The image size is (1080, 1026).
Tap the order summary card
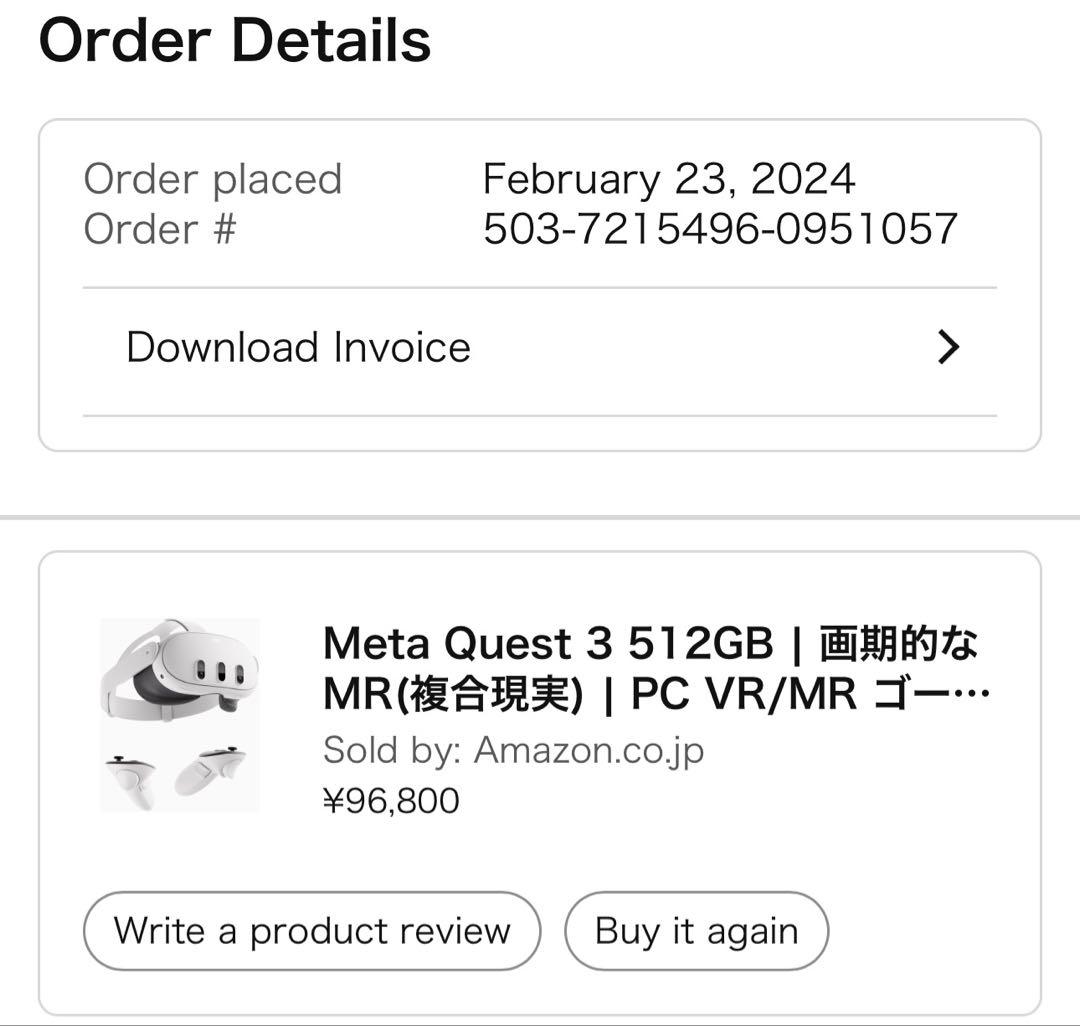540,285
